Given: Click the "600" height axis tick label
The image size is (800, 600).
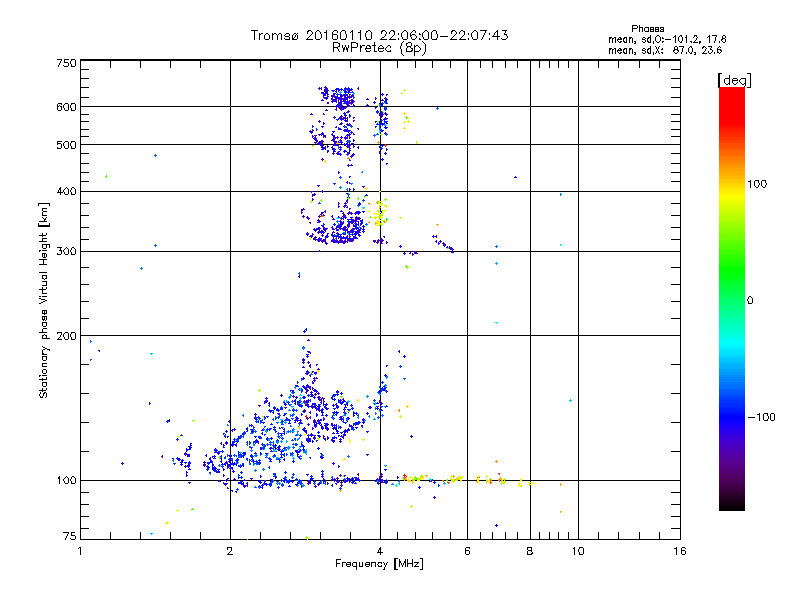Looking at the screenshot, I should (66, 107).
